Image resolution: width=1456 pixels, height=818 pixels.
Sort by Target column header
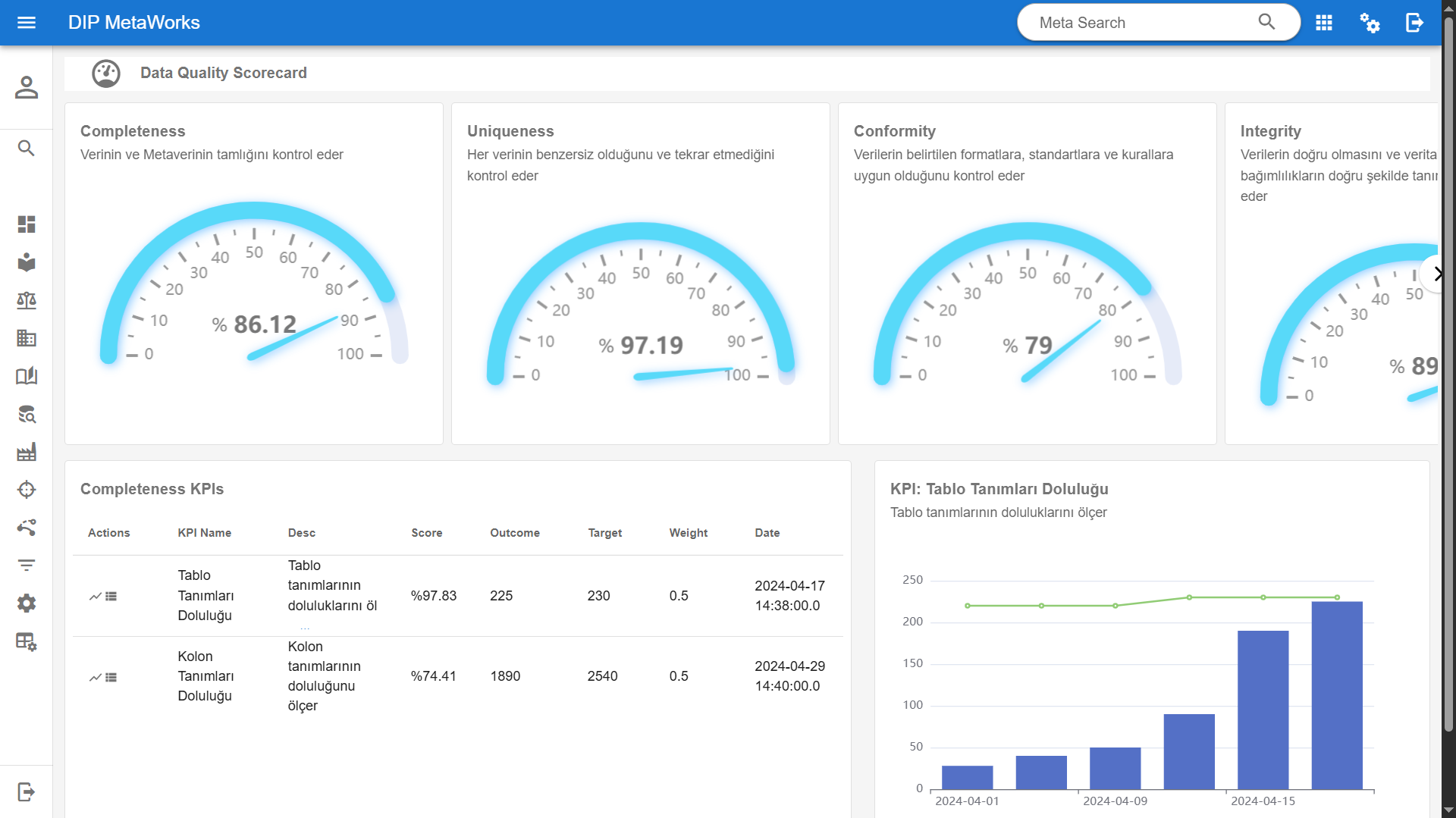point(605,533)
